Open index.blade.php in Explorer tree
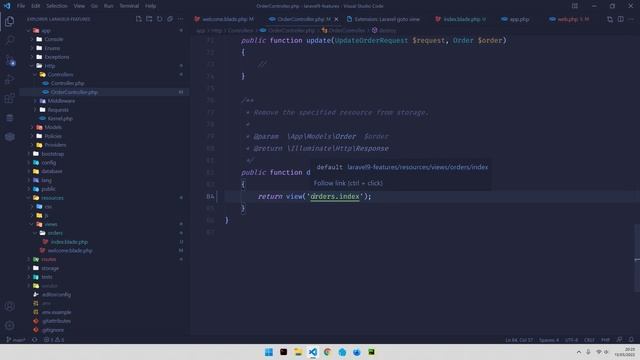Image resolution: width=640 pixels, height=360 pixels. click(69, 242)
